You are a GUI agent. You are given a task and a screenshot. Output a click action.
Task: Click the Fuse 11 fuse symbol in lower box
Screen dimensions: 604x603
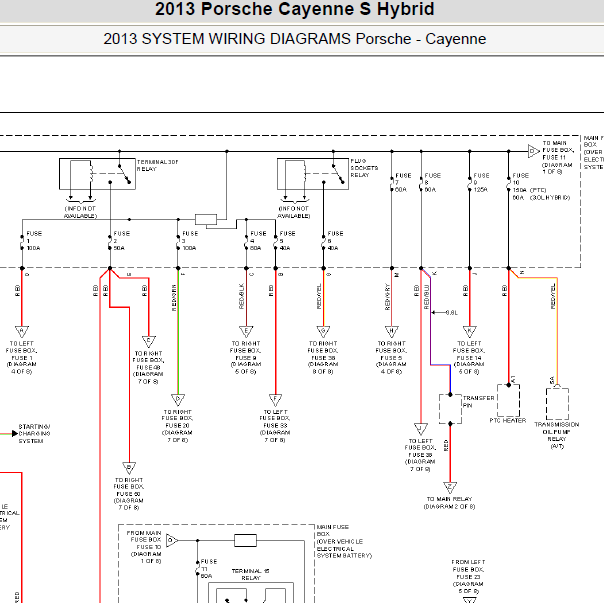point(198,569)
